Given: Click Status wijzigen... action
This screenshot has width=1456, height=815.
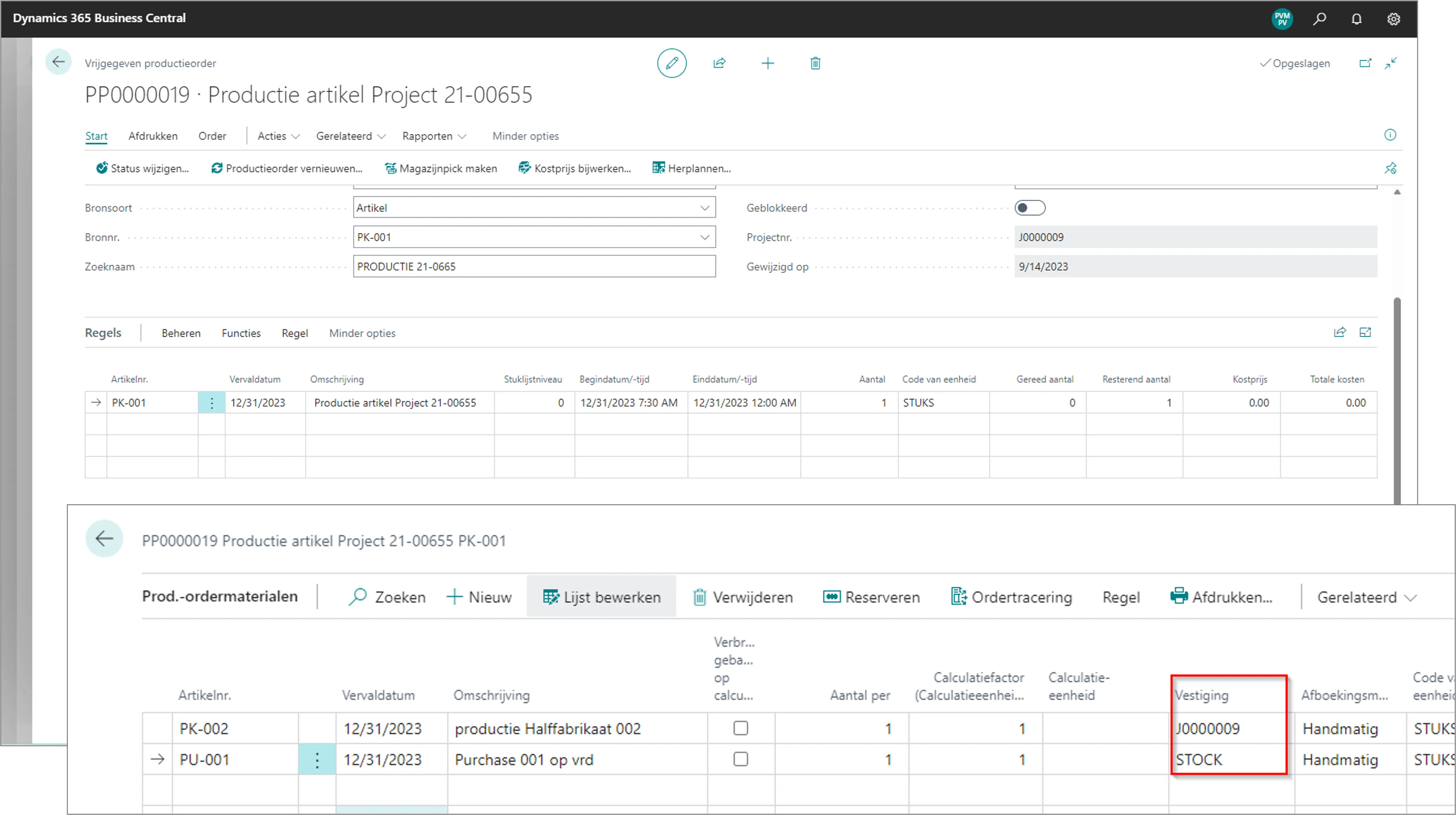Looking at the screenshot, I should click(x=143, y=168).
